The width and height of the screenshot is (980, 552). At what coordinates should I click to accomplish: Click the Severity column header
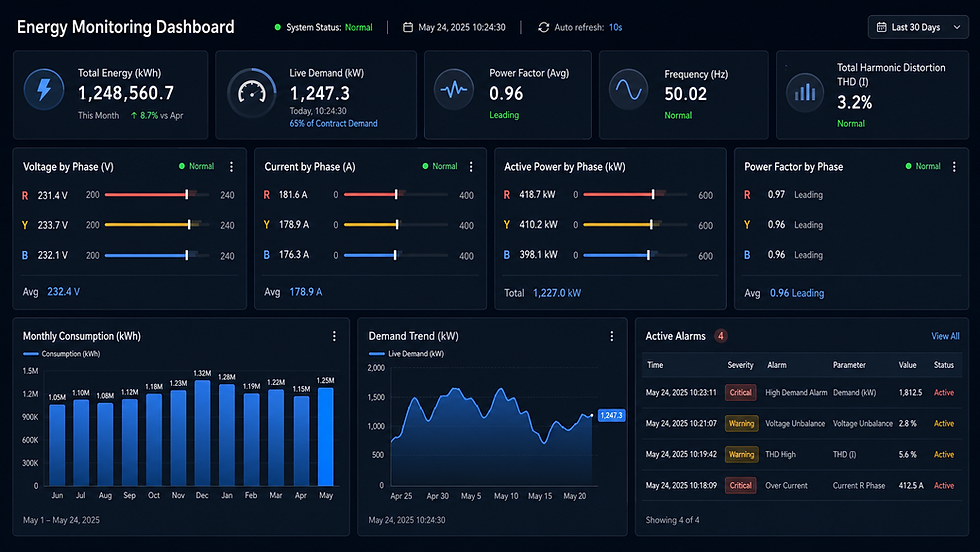pyautogui.click(x=741, y=365)
